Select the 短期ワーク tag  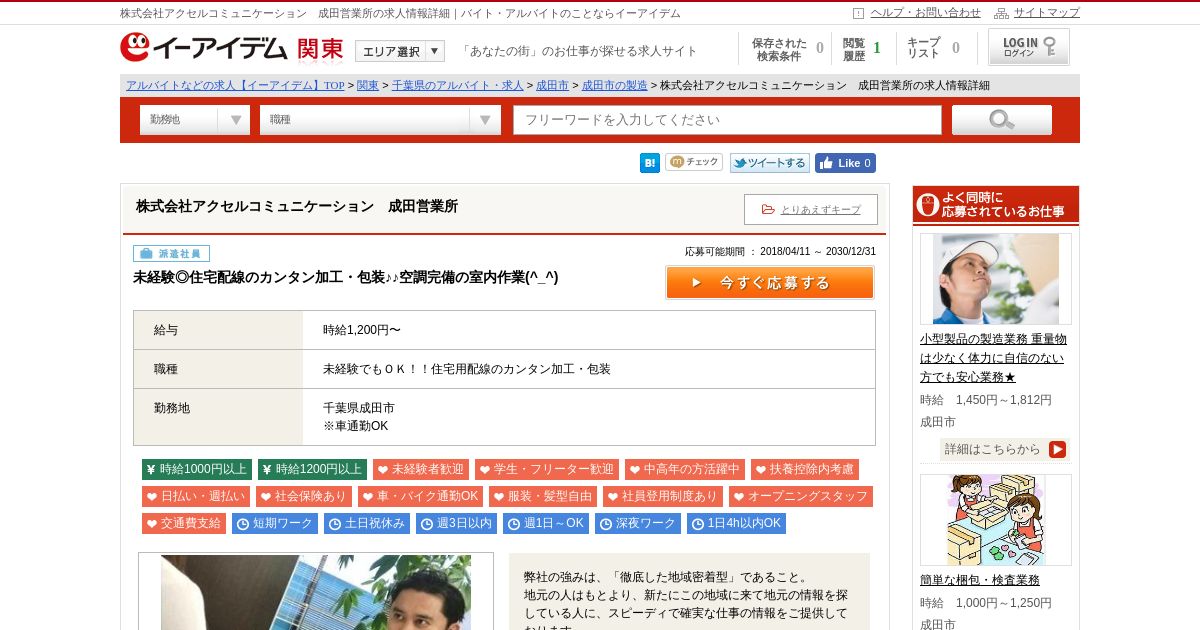pos(275,523)
